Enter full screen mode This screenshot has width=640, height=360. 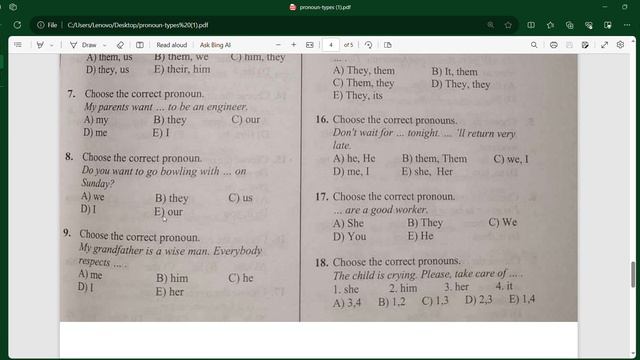coord(604,45)
